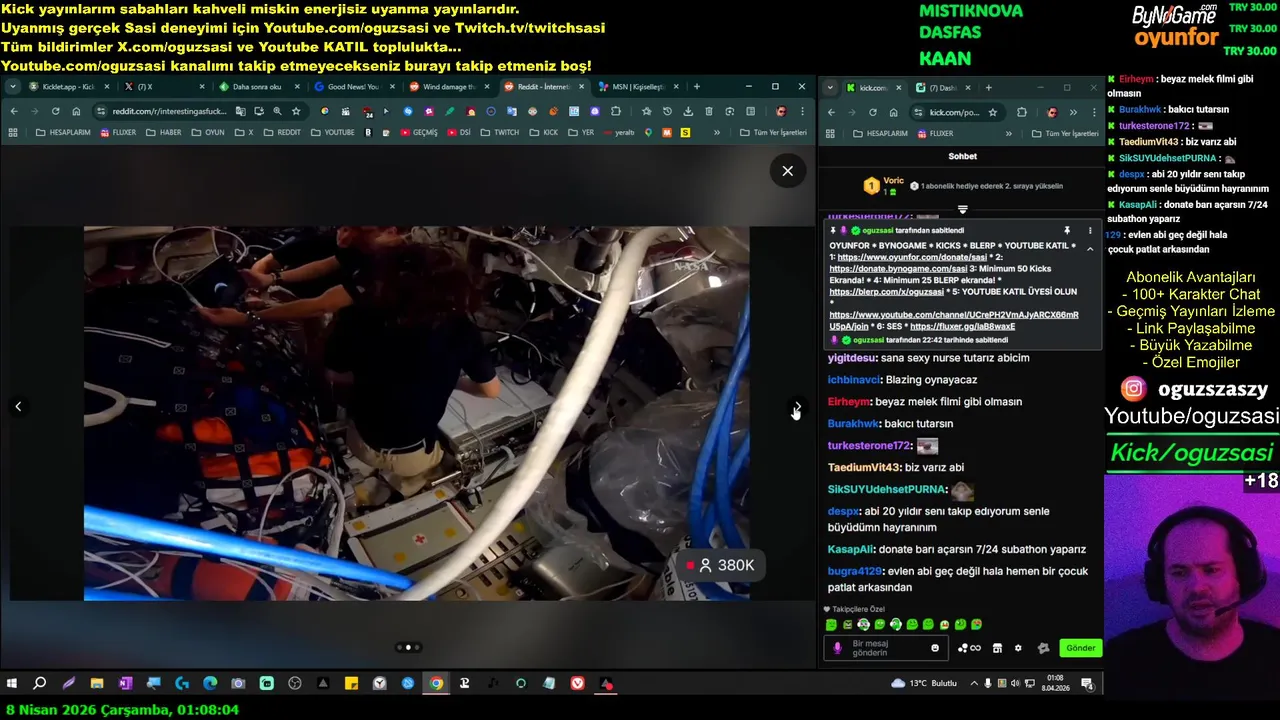Open the TWITCH bookmark folder
This screenshot has height=720, width=1280.
(x=500, y=132)
